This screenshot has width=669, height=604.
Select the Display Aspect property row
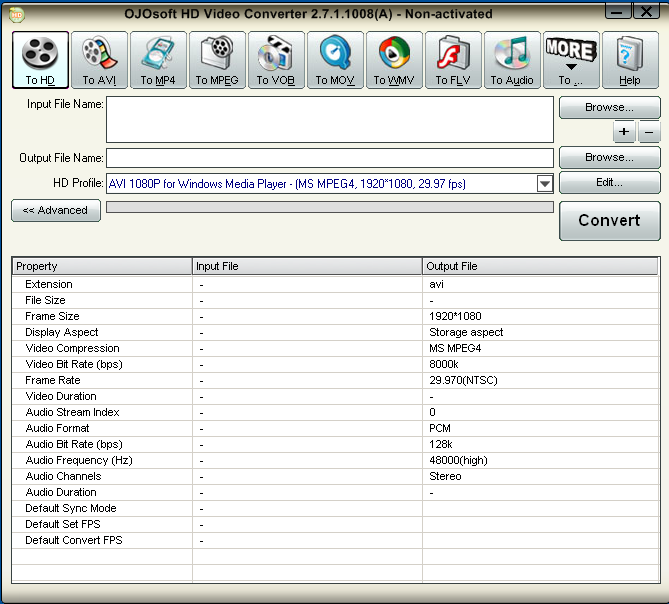(x=335, y=332)
